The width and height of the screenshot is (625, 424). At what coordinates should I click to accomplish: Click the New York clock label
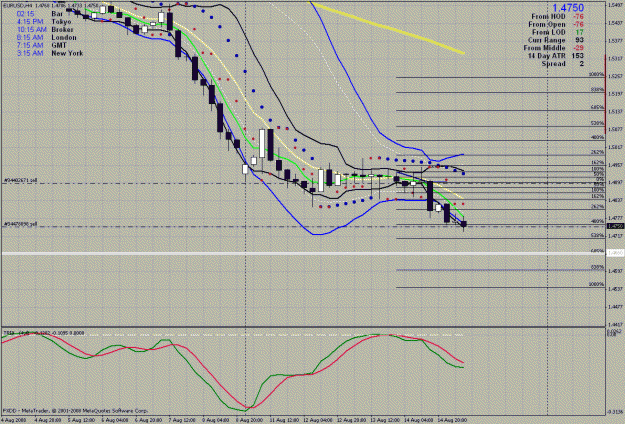[x=67, y=53]
